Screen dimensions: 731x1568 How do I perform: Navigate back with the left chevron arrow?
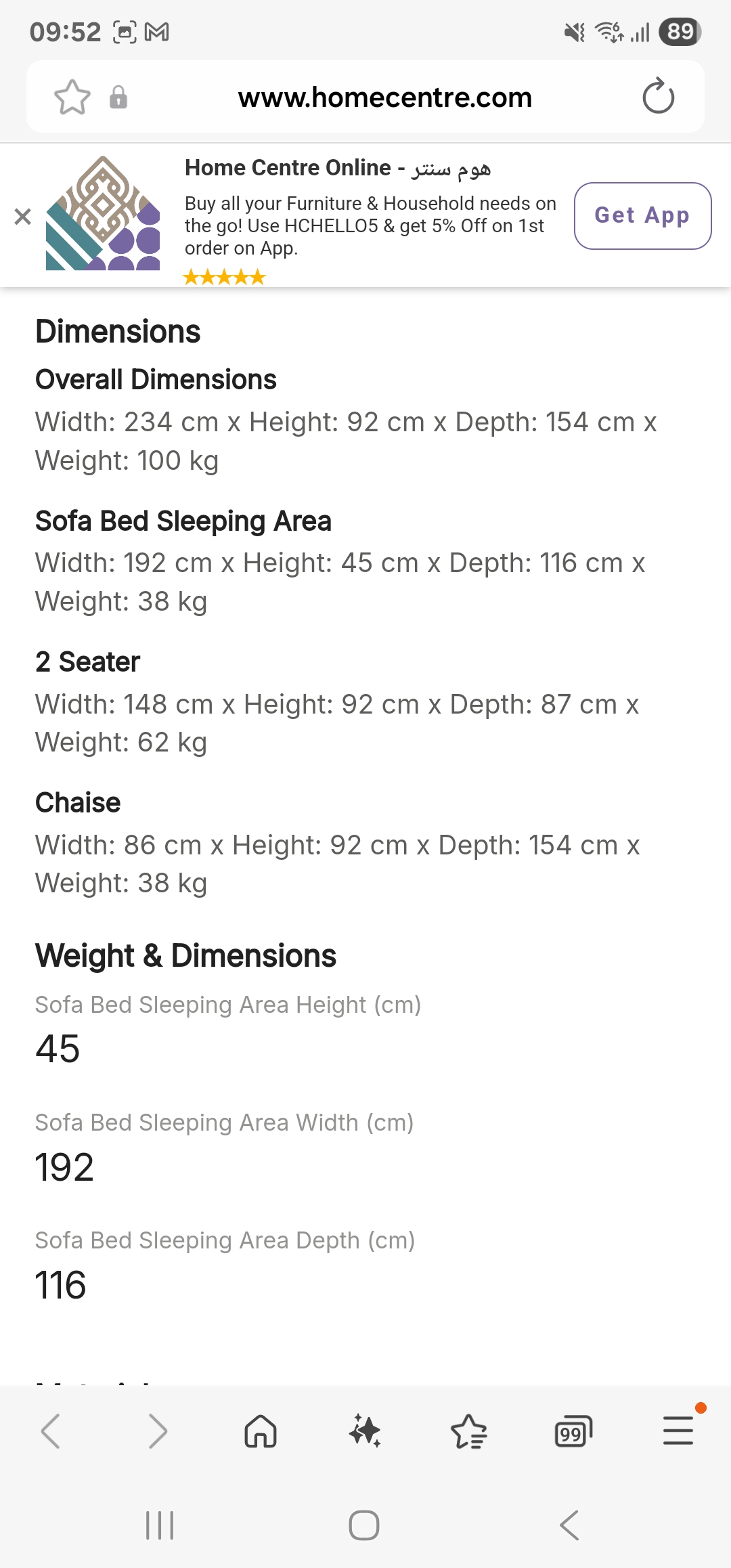coord(52,1431)
